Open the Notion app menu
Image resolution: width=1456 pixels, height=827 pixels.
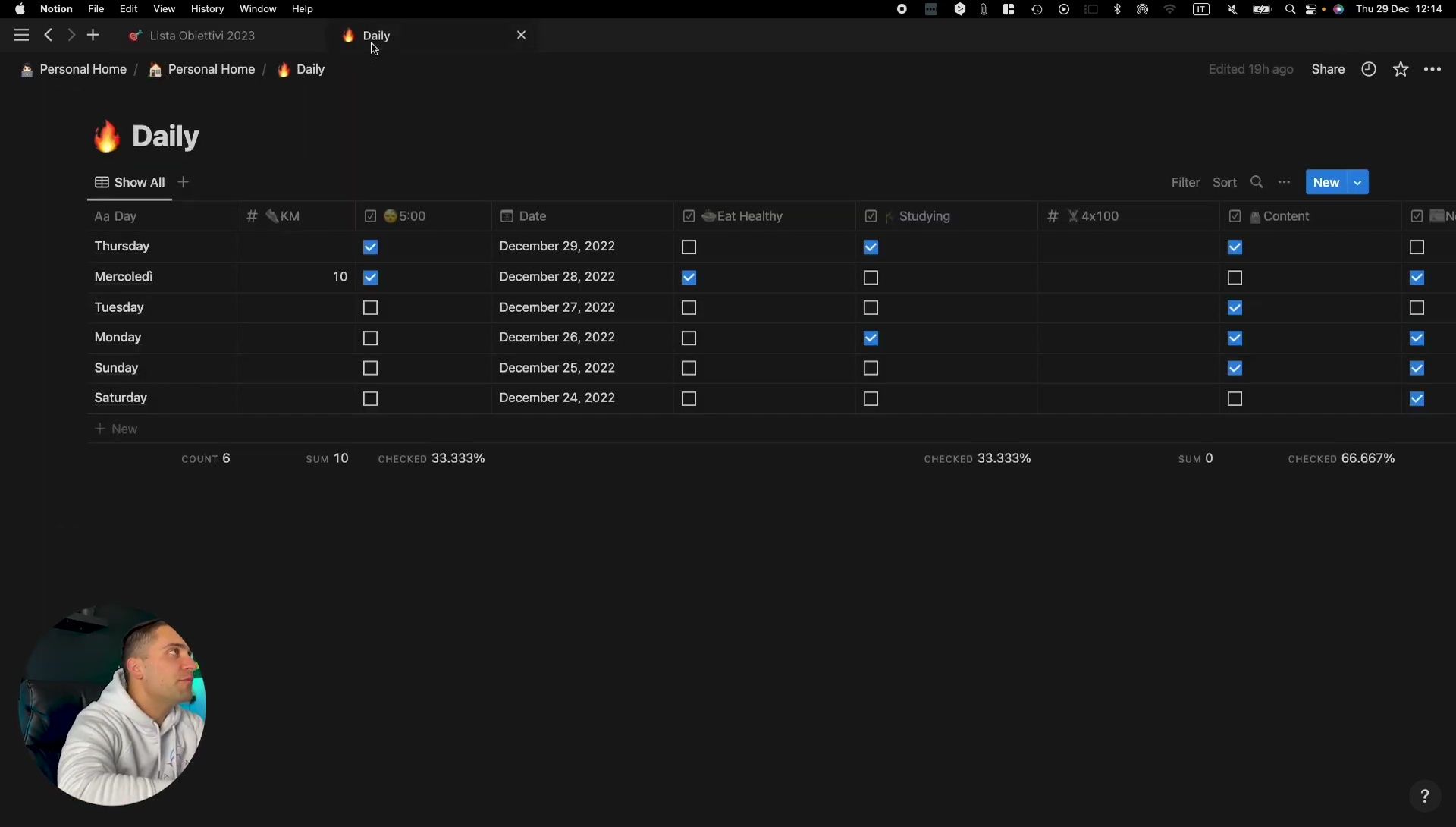[56, 9]
